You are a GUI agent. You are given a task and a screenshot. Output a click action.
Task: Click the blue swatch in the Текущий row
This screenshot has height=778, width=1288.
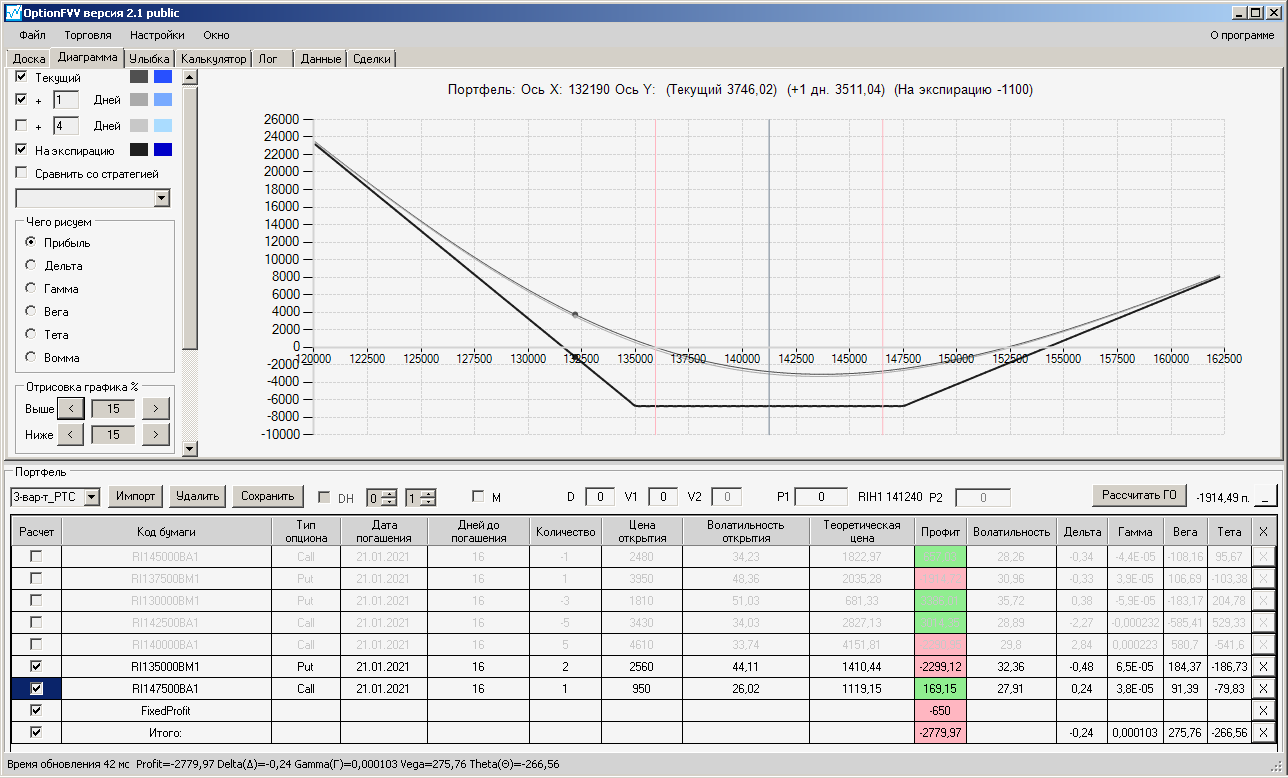click(x=163, y=76)
